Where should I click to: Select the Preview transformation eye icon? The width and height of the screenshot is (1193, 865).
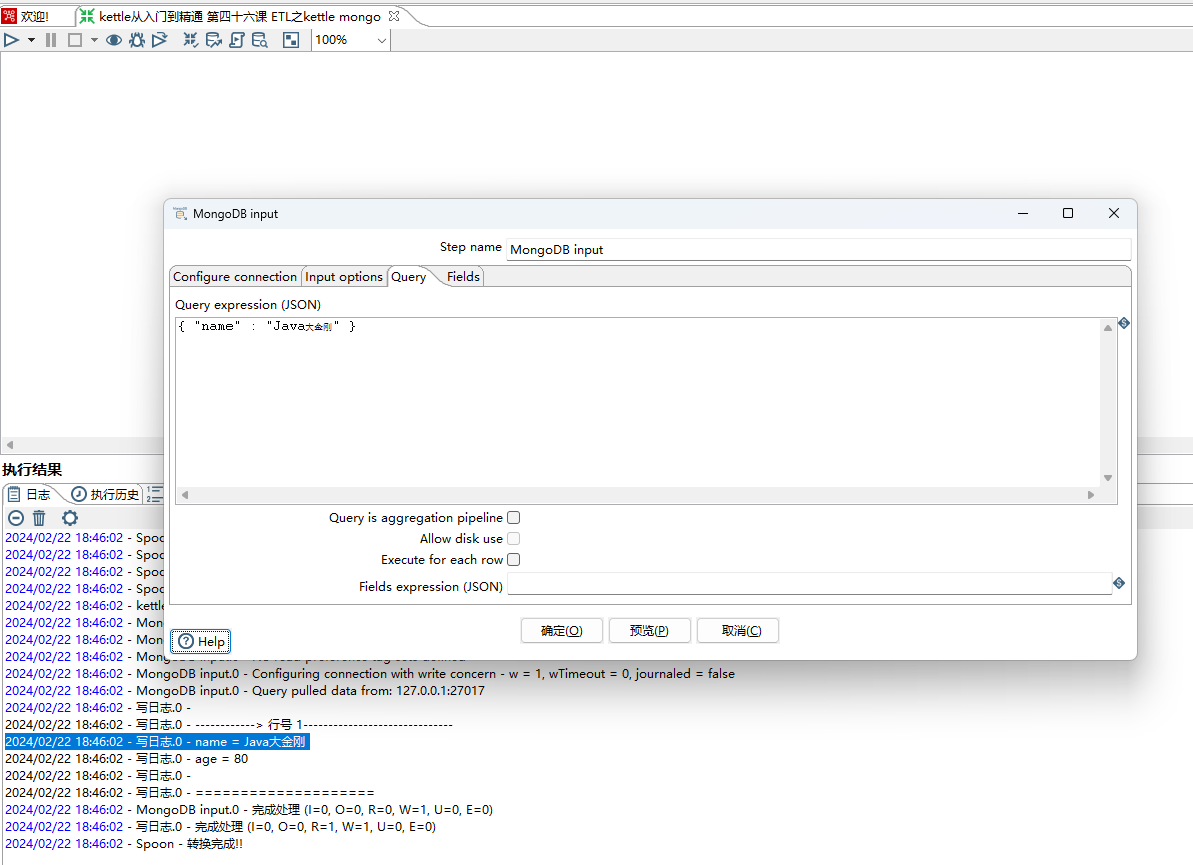[x=114, y=40]
